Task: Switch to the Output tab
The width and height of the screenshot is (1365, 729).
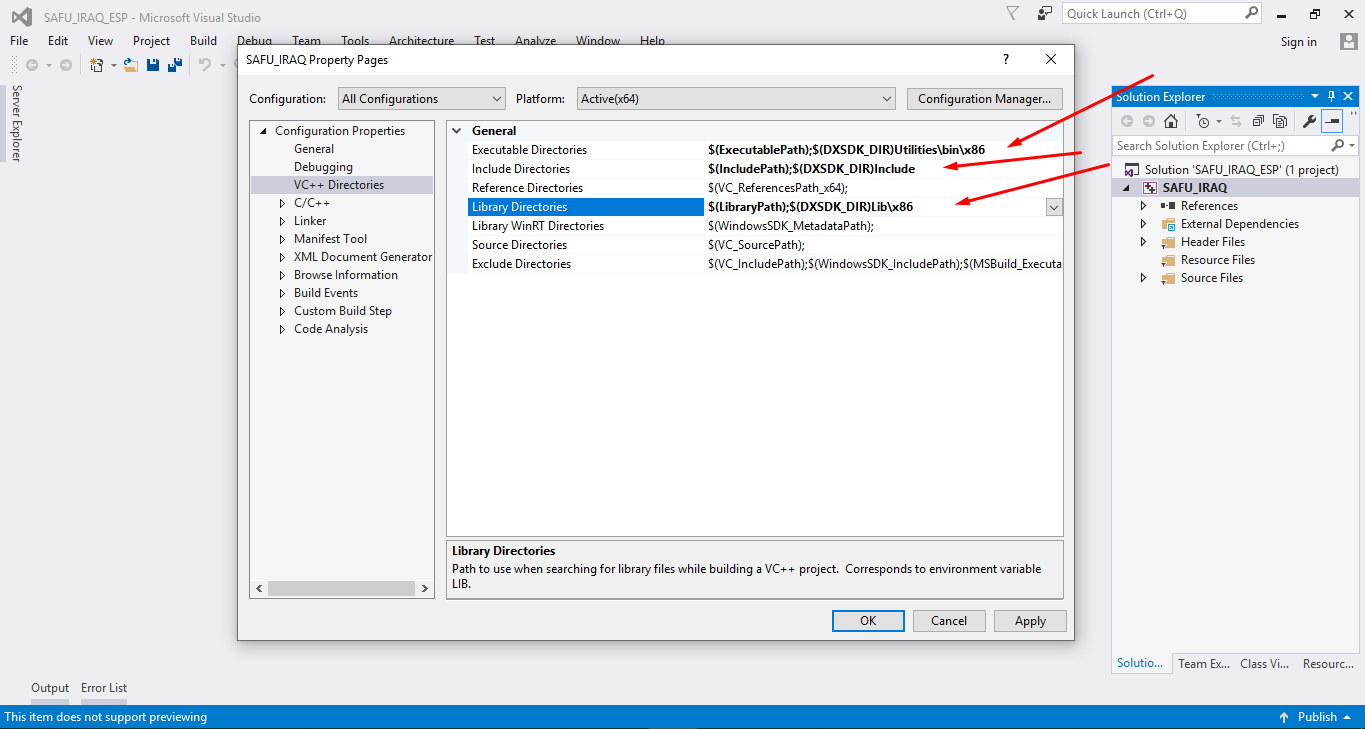Action: click(x=50, y=688)
